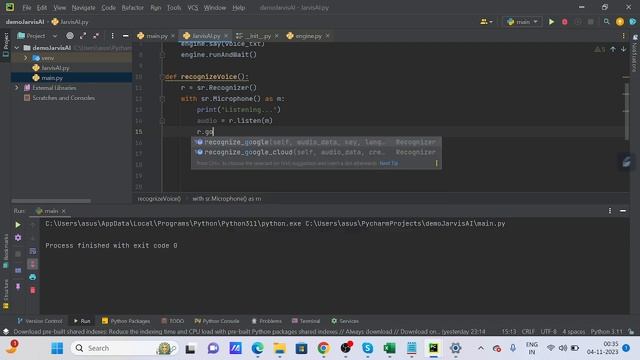The image size is (640, 360).
Task: Open the Notifications sidebar tab
Action: (x=635, y=53)
